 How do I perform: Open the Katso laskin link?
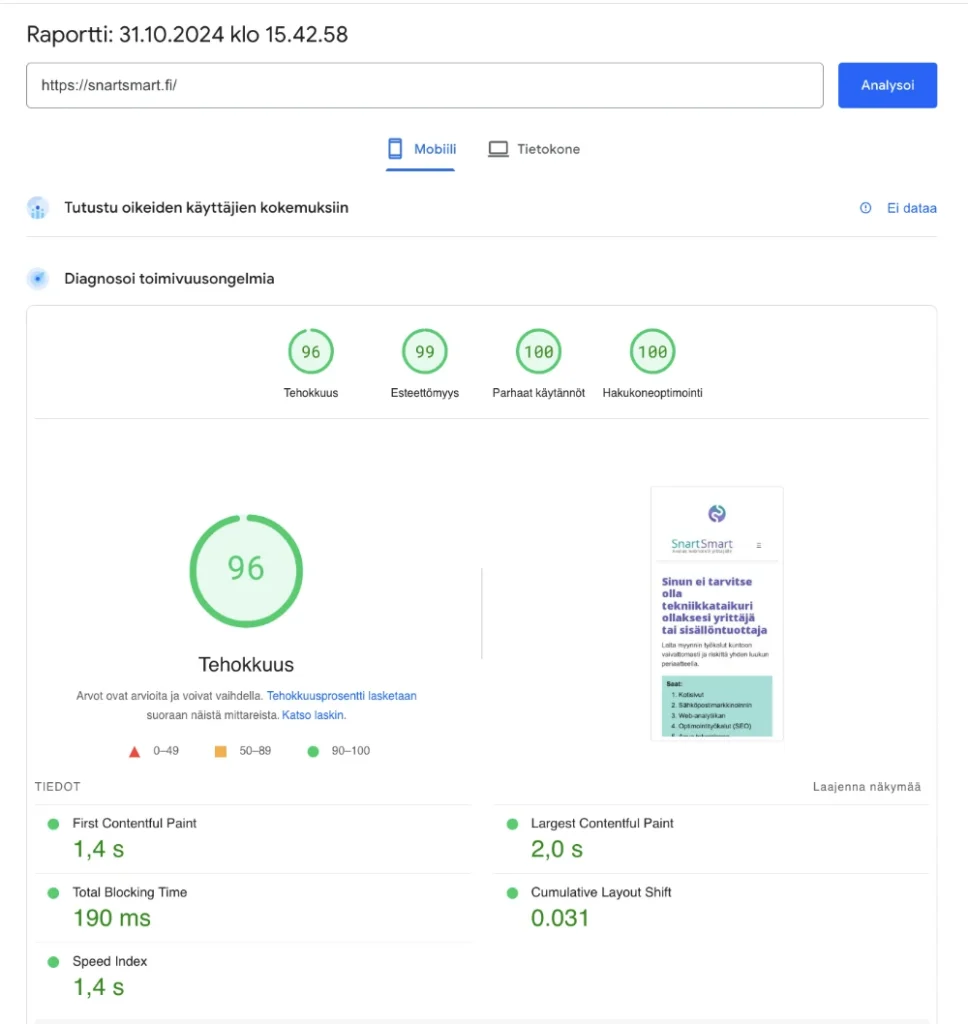tap(312, 715)
